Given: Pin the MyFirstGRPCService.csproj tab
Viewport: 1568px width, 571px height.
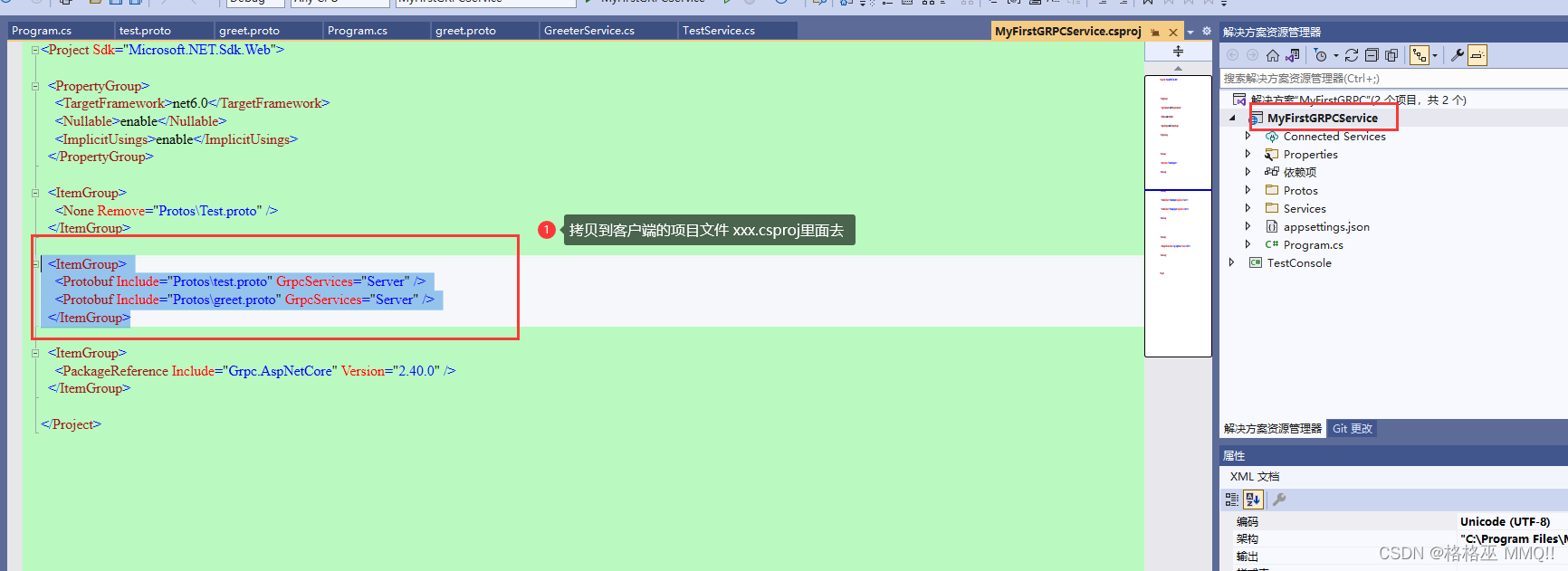Looking at the screenshot, I should (x=1155, y=32).
